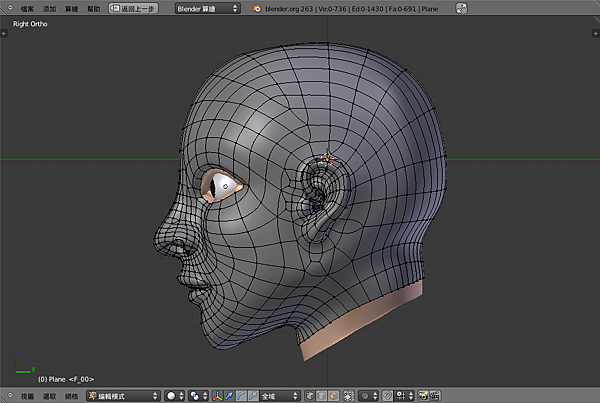The image size is (600, 403).
Task: Switch to face select mode
Action: coord(334,396)
